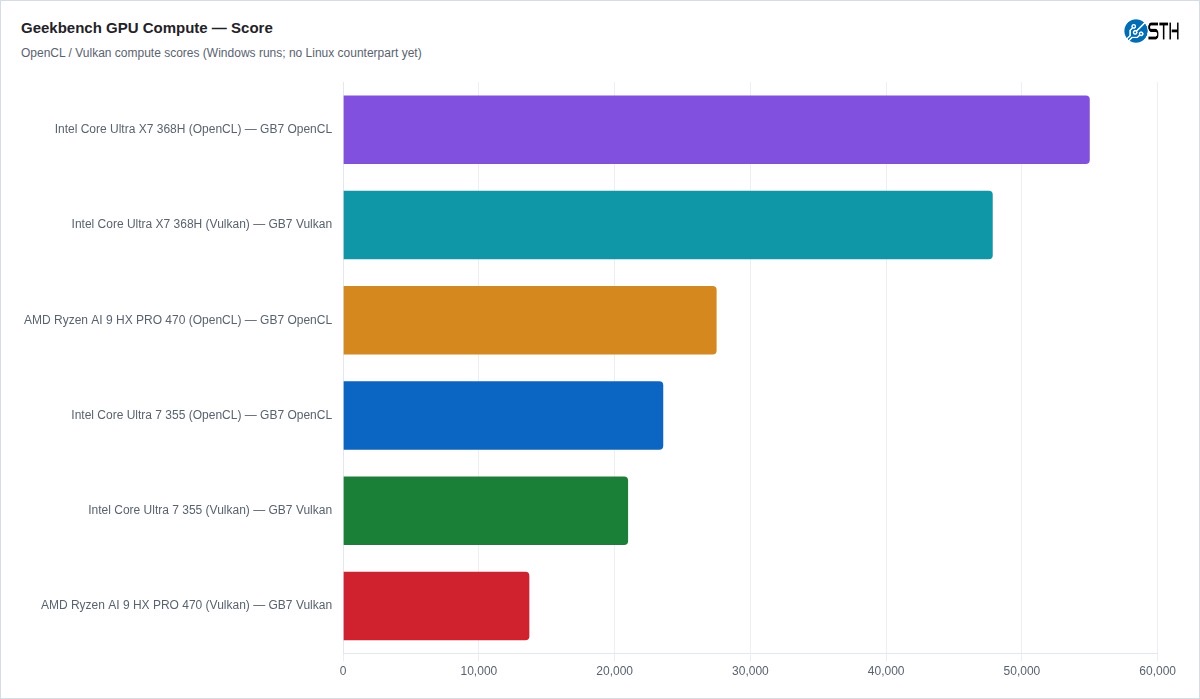Screen dimensions: 1200x699
Task: Click the STH logo icon
Action: pyautogui.click(x=1151, y=31)
